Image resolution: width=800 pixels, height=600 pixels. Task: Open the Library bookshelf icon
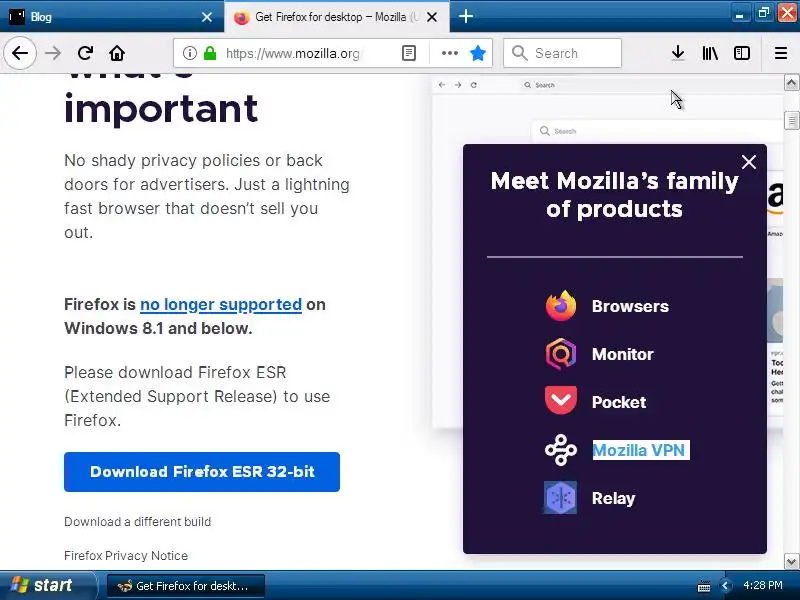tap(710, 53)
